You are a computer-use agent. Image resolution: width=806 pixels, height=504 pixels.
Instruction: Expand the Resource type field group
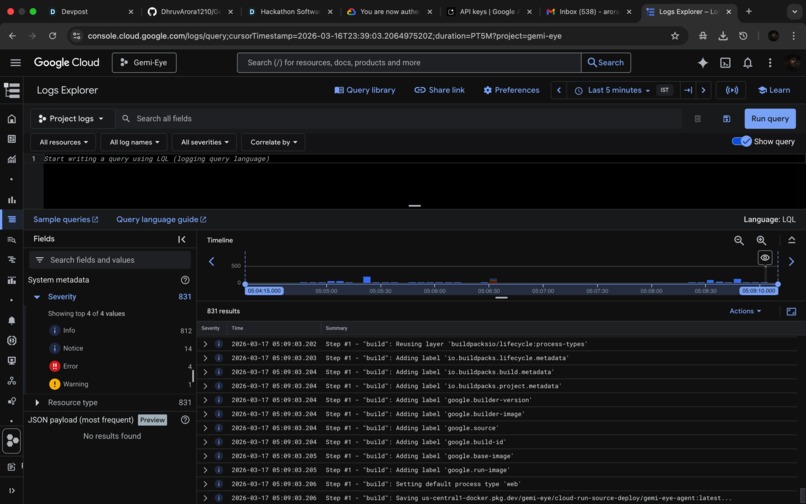37,403
